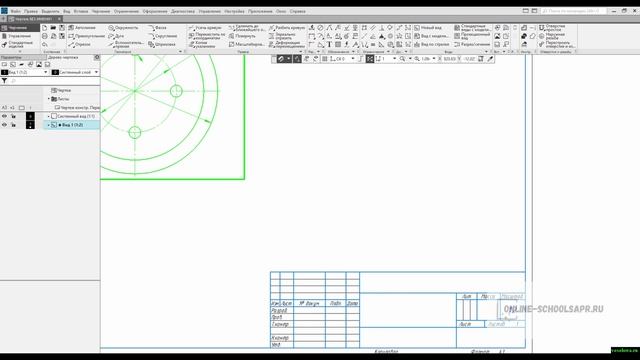Choose the Повернуть rotate tool
Screen dimensions: 640x360
242,36
